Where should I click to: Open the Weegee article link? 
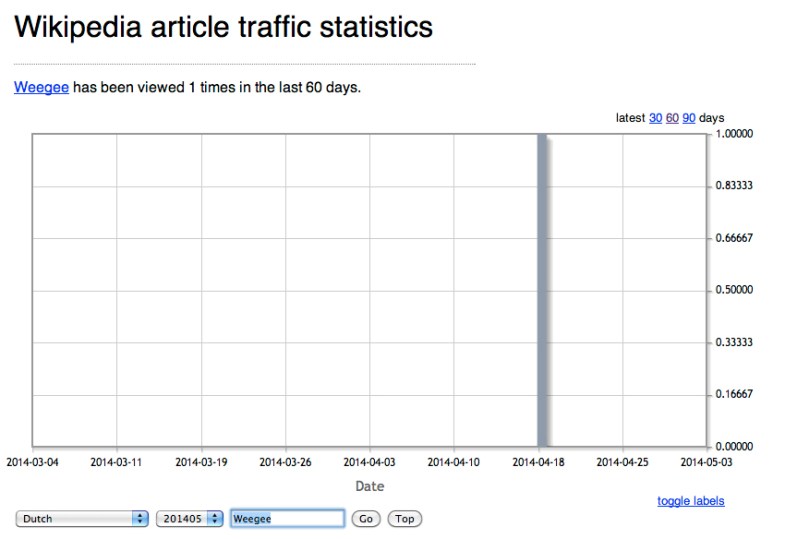pyautogui.click(x=41, y=87)
